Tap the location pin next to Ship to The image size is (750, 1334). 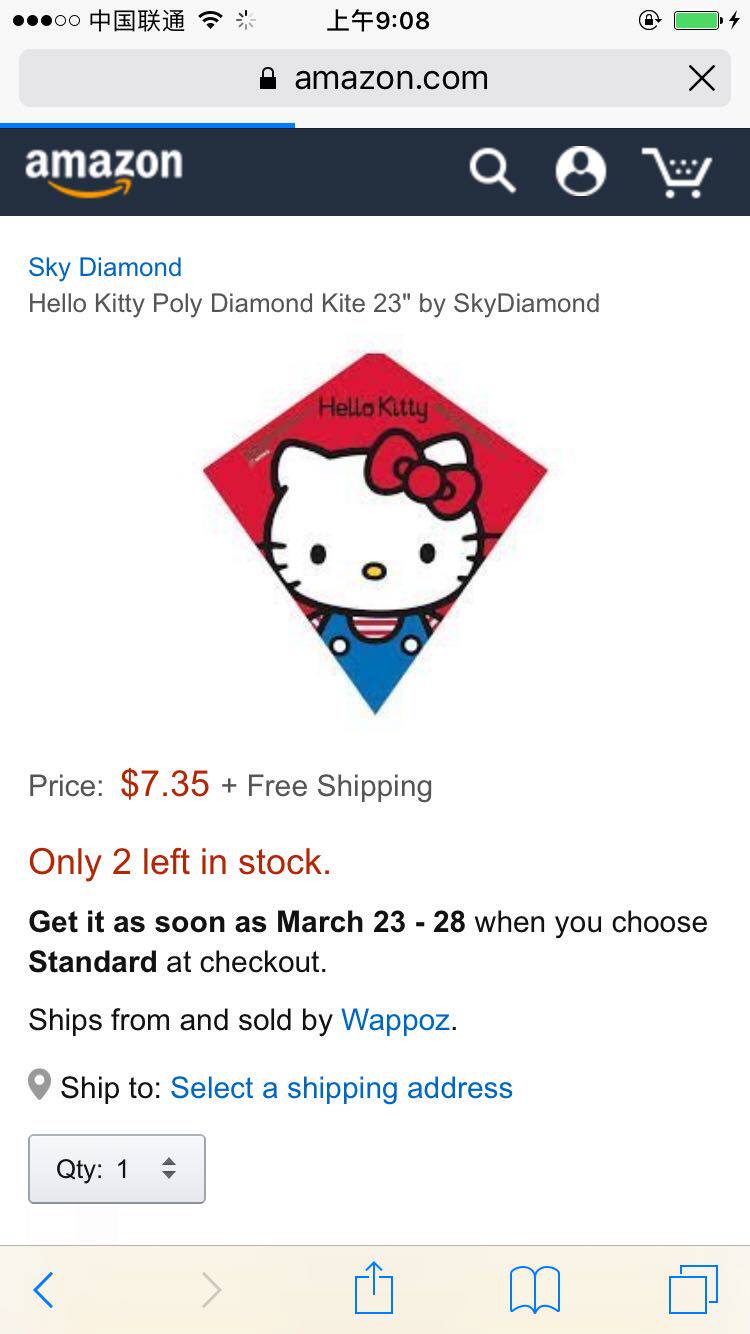pyautogui.click(x=40, y=1085)
